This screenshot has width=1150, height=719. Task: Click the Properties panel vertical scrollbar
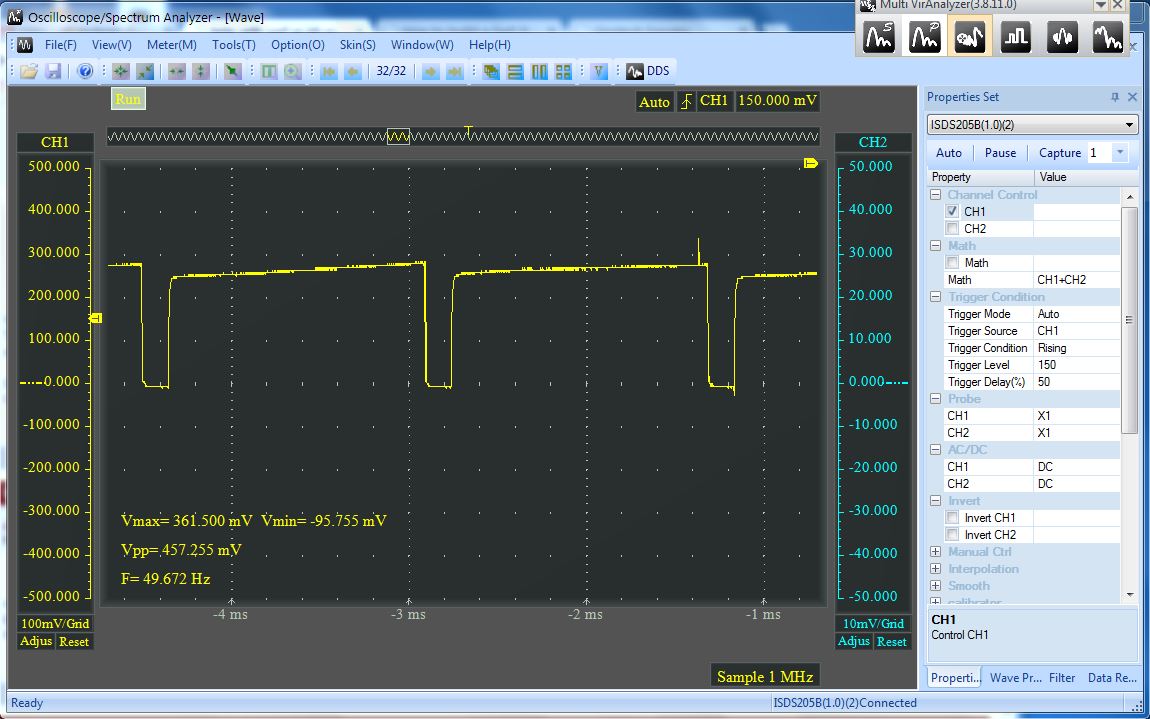point(1129,320)
